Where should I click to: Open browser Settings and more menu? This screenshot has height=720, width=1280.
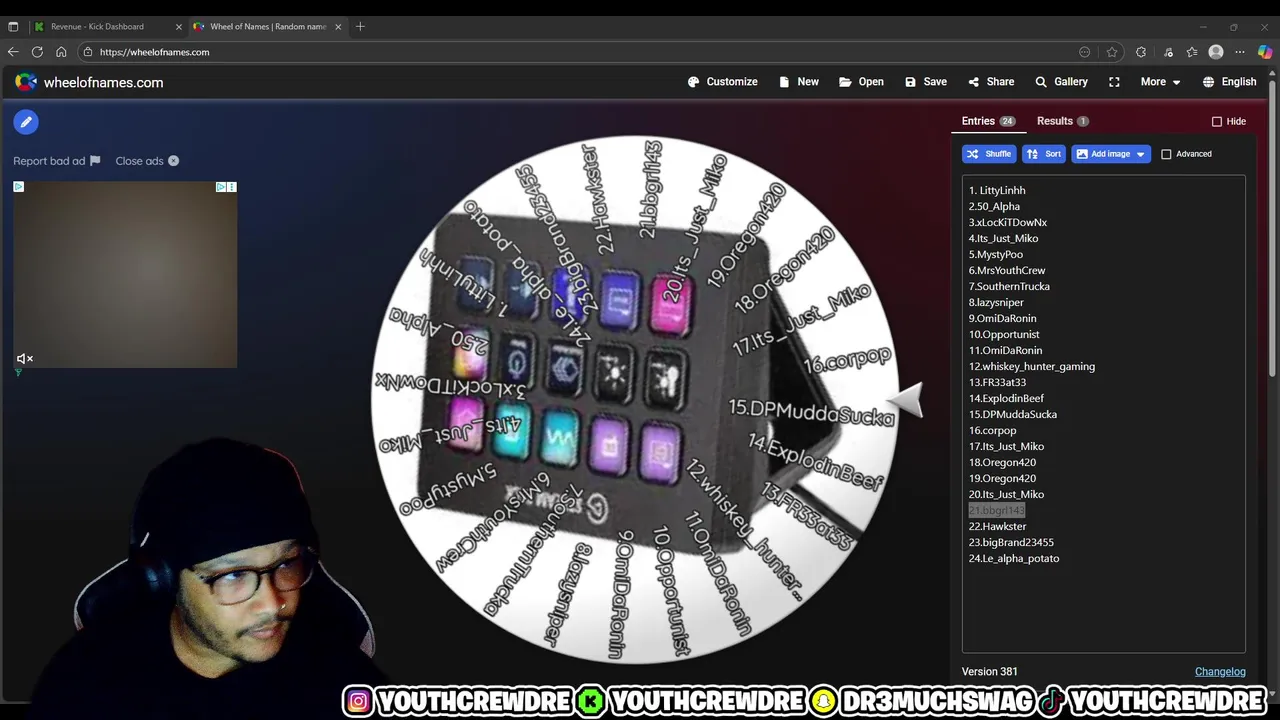pyautogui.click(x=1240, y=52)
